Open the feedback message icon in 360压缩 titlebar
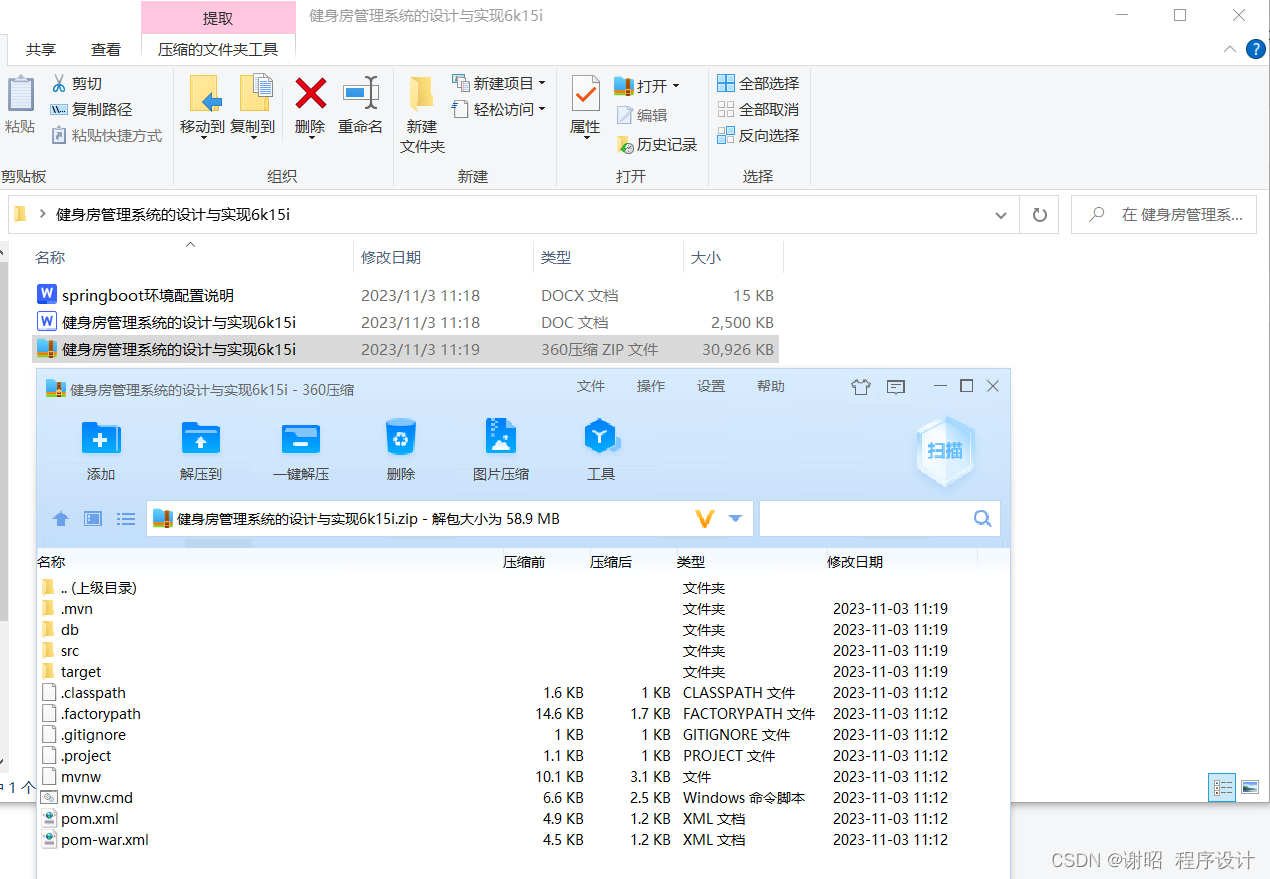The image size is (1270, 879). (896, 386)
